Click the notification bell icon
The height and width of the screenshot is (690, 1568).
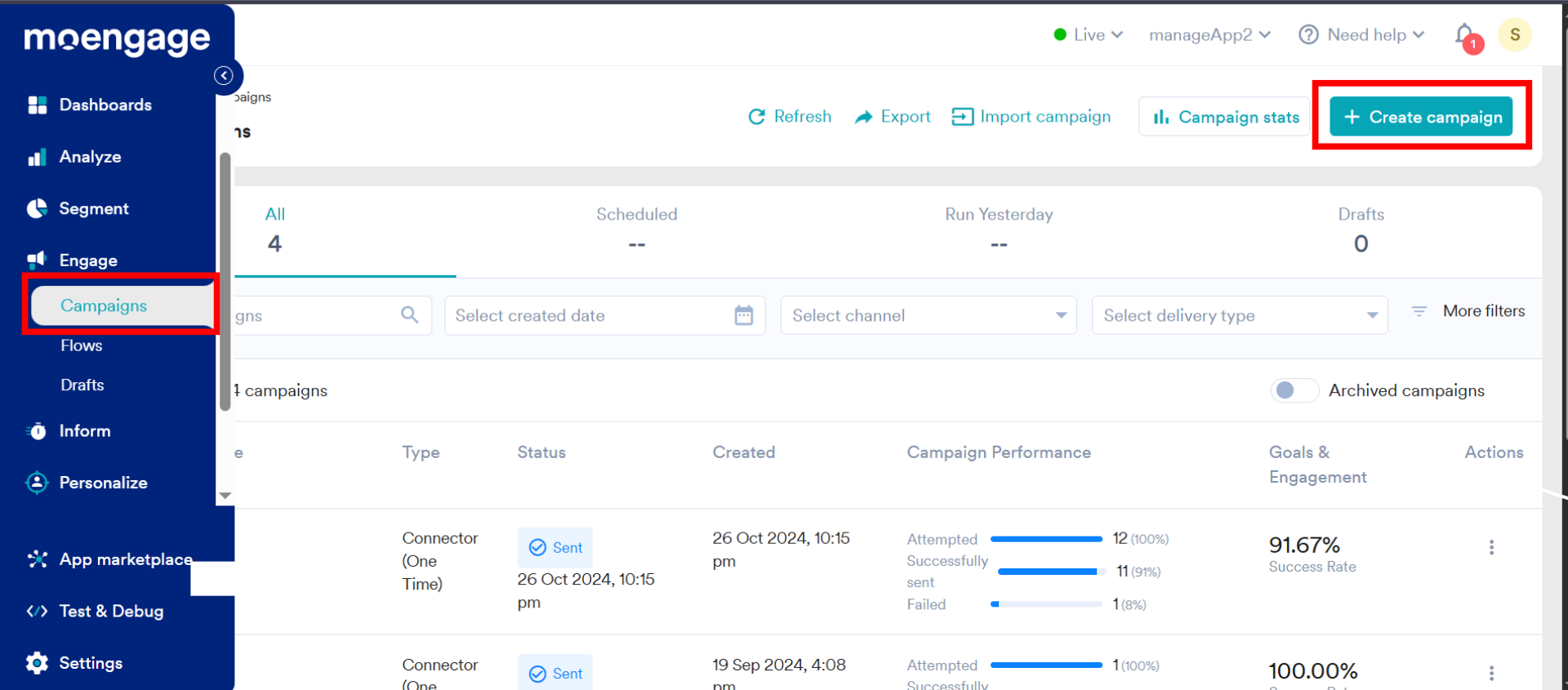point(1465,35)
